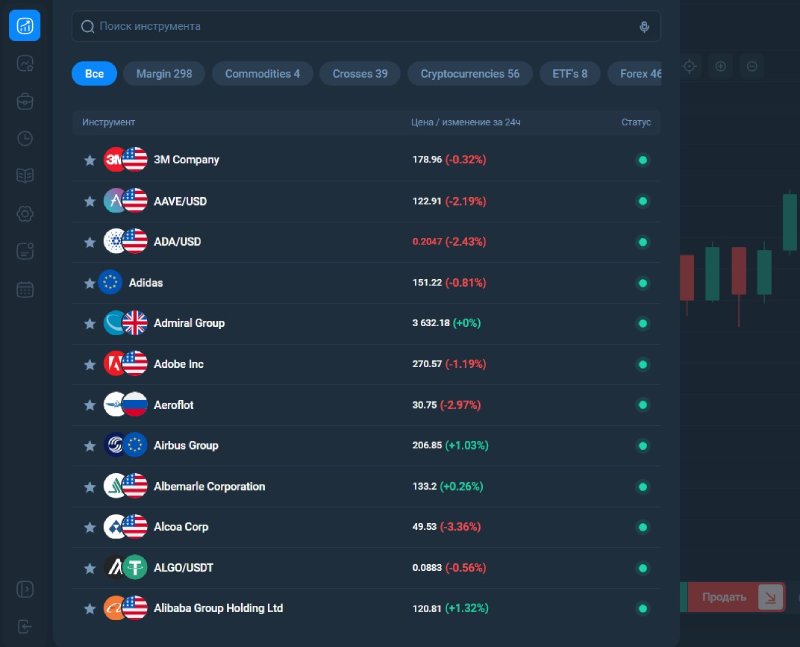Select the Cryptocurrencies 56 filter tab
Screen dimensions: 800x647
pyautogui.click(x=470, y=73)
